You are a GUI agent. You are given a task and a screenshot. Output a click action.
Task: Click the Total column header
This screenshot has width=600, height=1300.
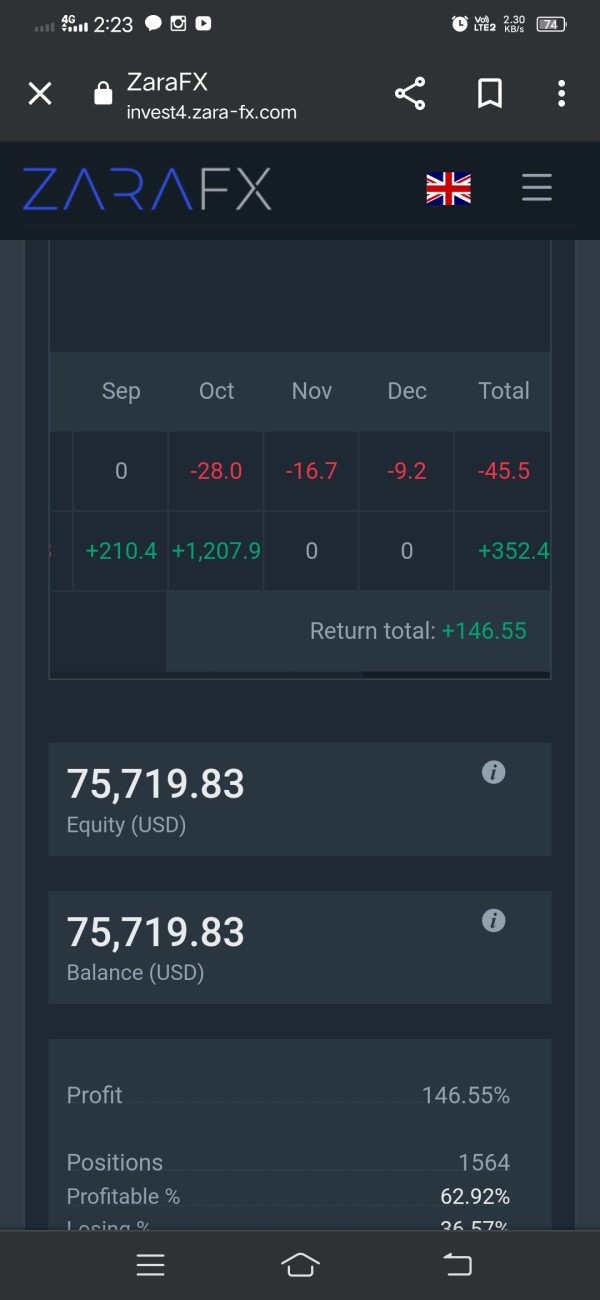tap(503, 391)
